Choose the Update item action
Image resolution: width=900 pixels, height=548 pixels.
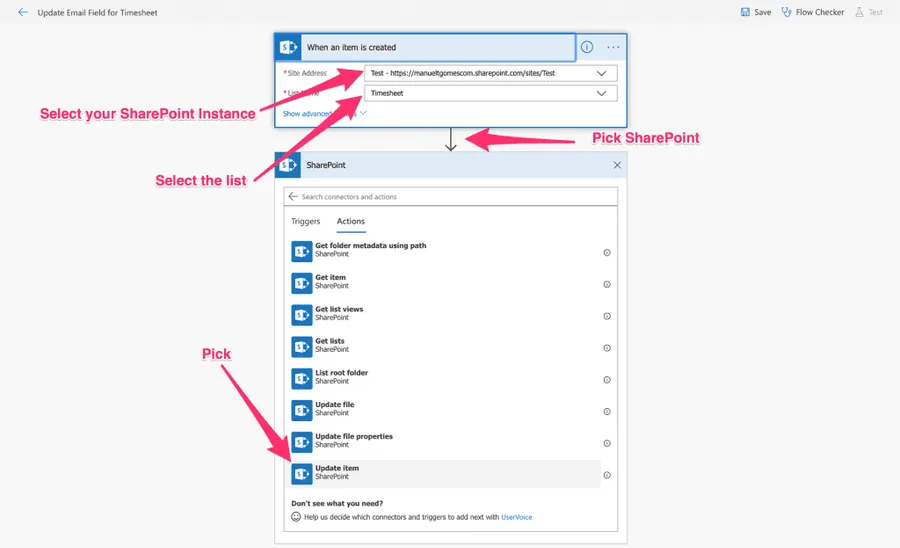(x=337, y=473)
